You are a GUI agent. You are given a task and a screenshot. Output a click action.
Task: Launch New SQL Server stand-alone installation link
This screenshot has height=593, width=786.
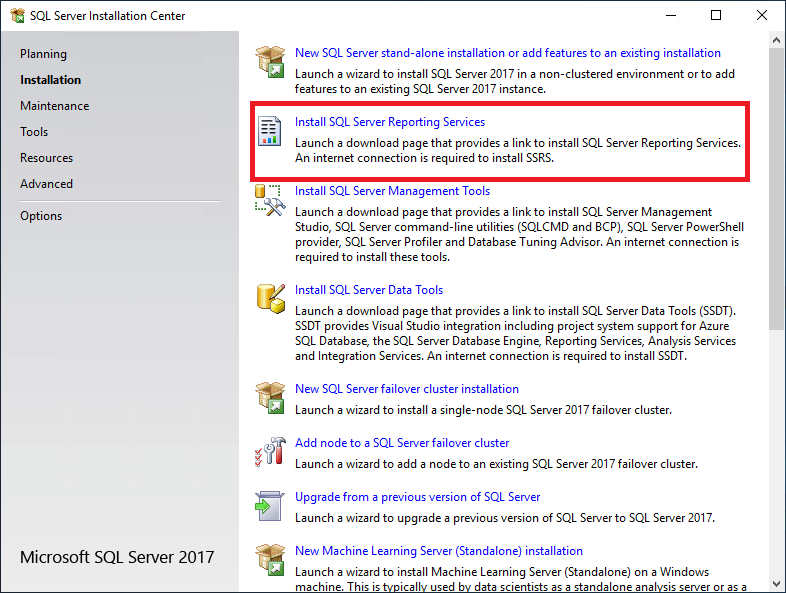pos(508,53)
